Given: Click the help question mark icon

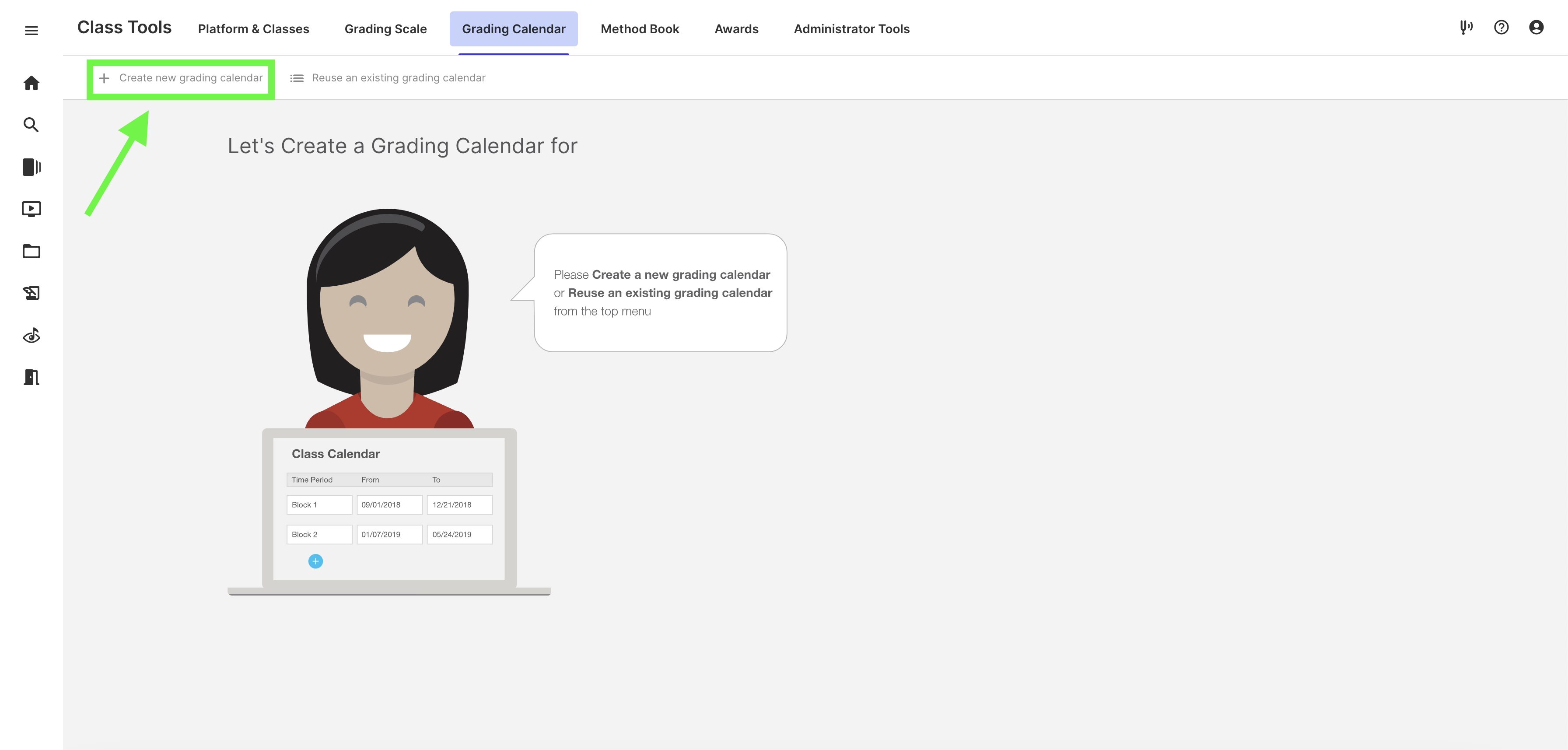Looking at the screenshot, I should (x=1501, y=28).
